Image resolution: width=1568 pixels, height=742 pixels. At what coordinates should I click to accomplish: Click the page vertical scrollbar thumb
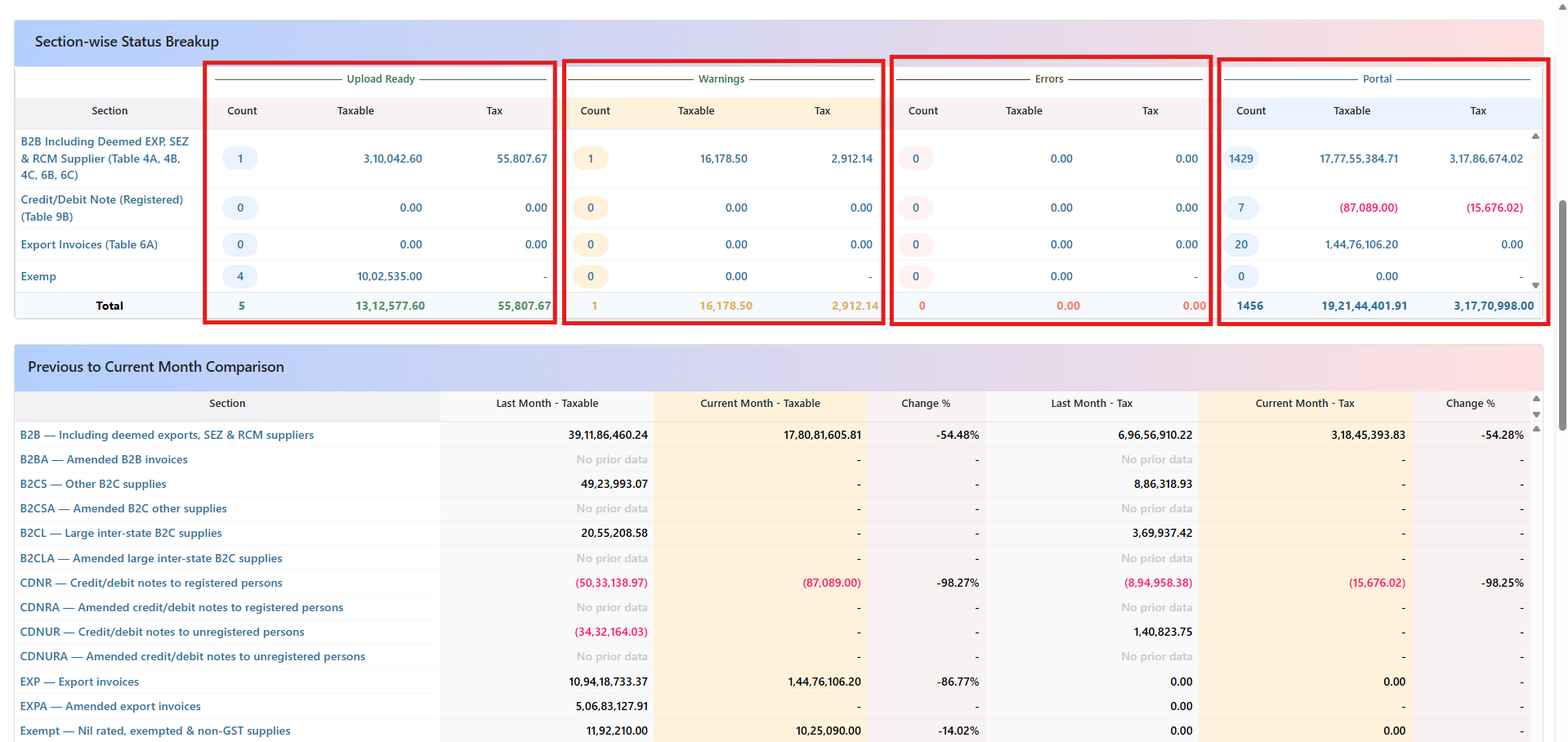point(1562,315)
